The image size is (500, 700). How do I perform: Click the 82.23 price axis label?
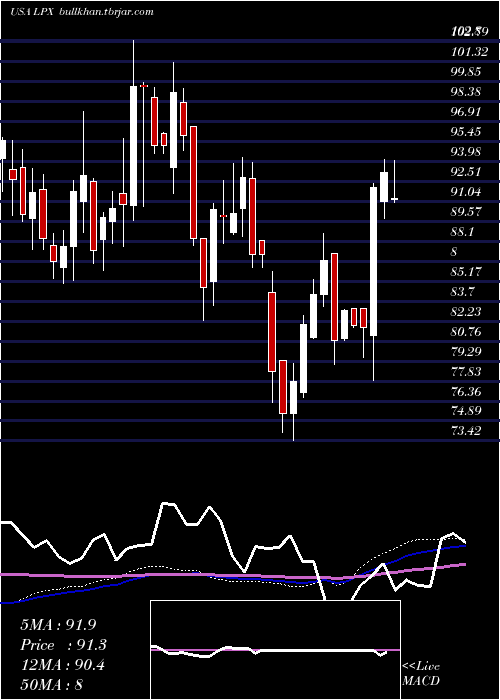click(468, 312)
